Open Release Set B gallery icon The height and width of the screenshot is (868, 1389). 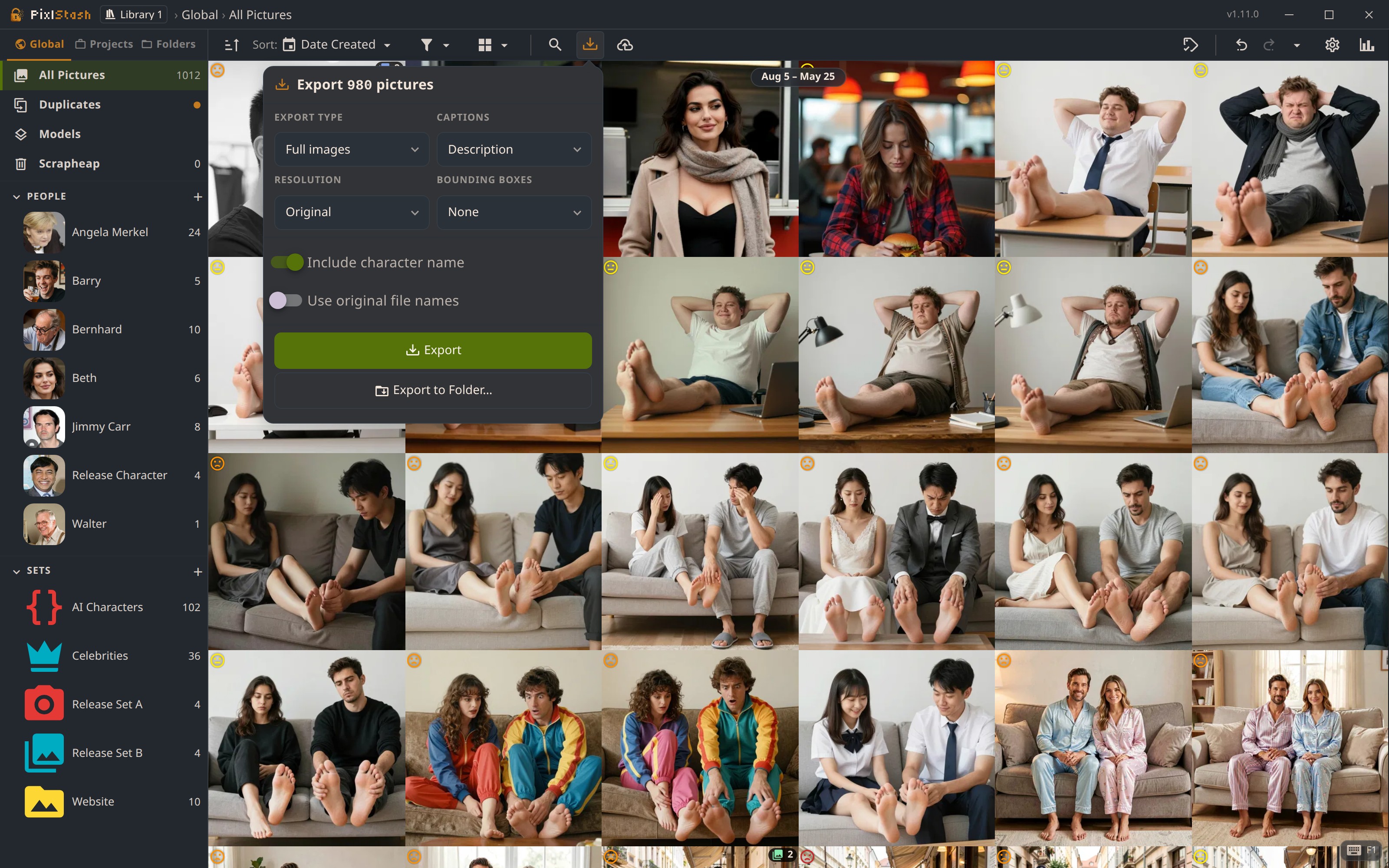click(x=44, y=753)
